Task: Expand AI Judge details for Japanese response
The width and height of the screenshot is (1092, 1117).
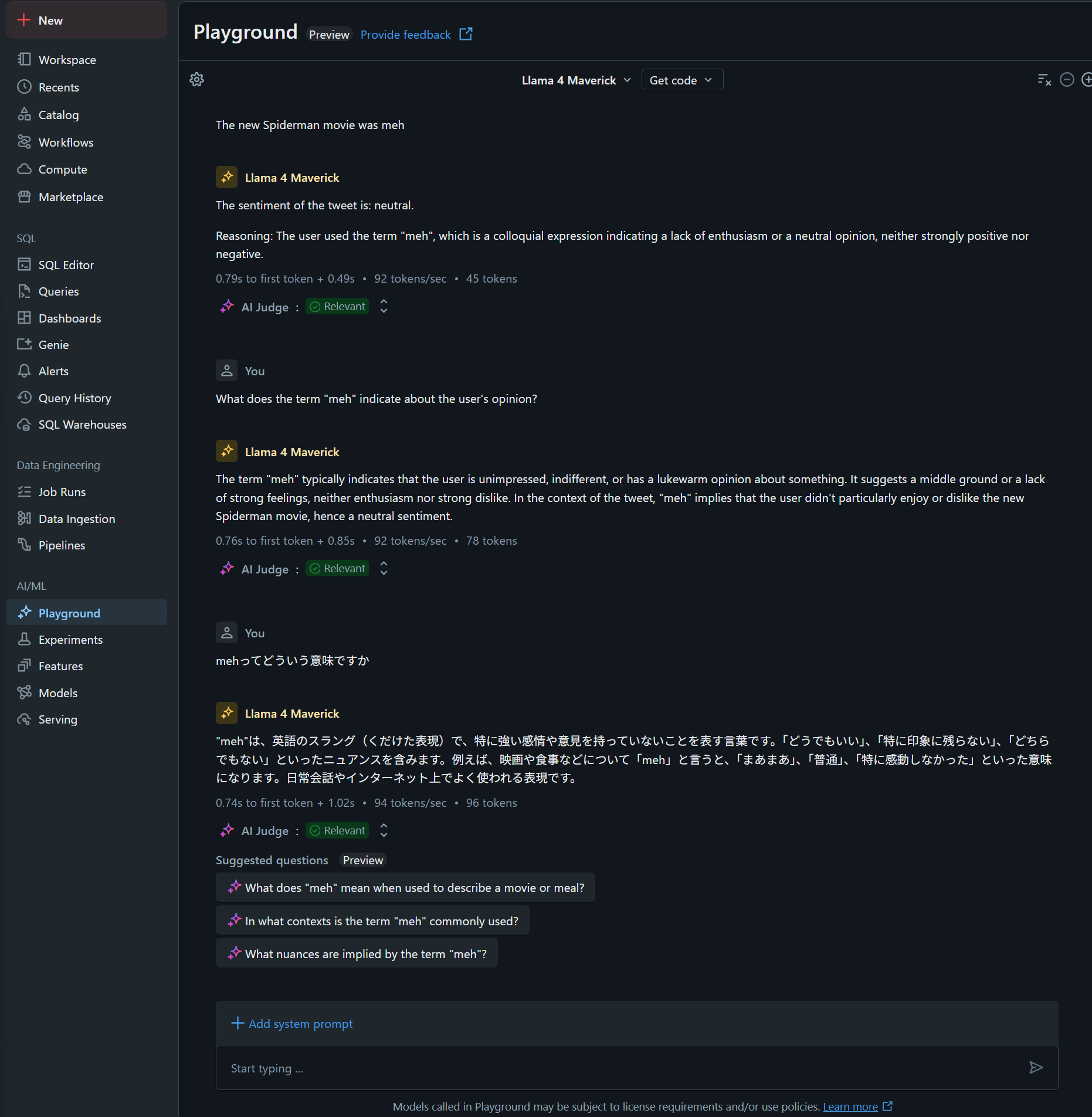Action: pos(384,830)
